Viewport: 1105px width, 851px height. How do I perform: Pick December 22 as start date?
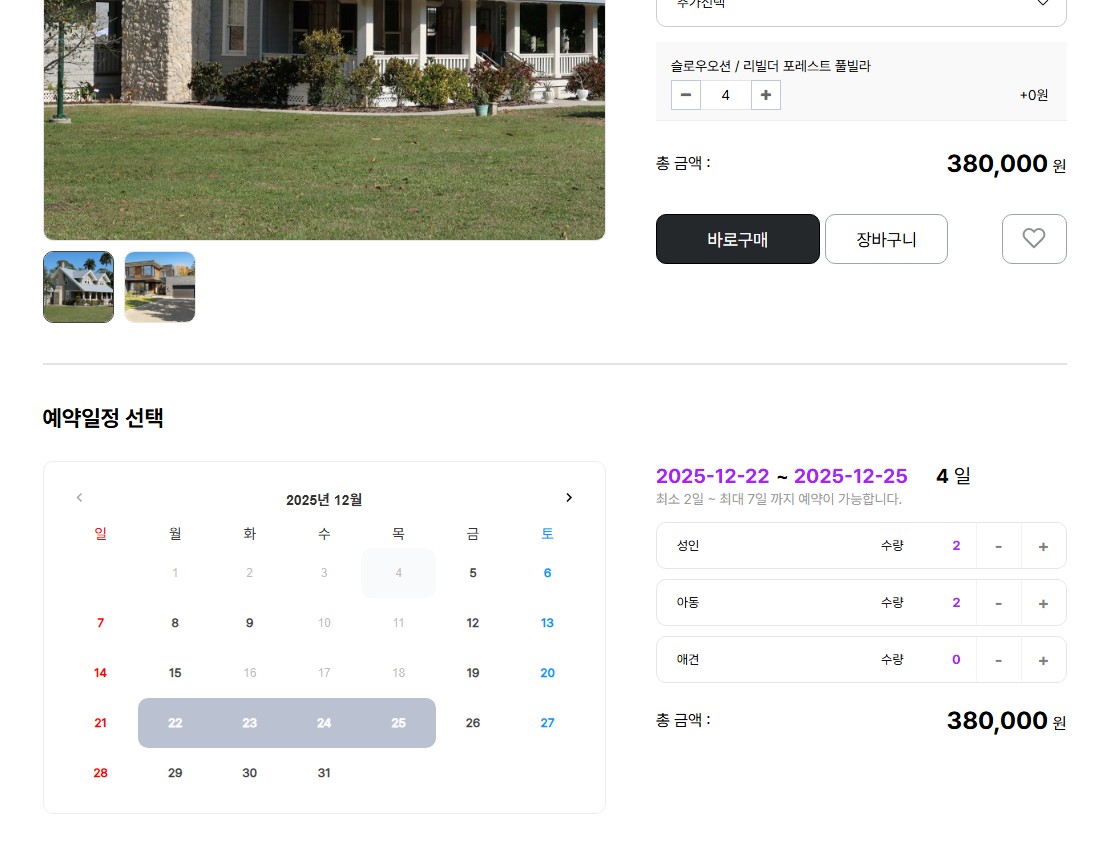click(175, 723)
